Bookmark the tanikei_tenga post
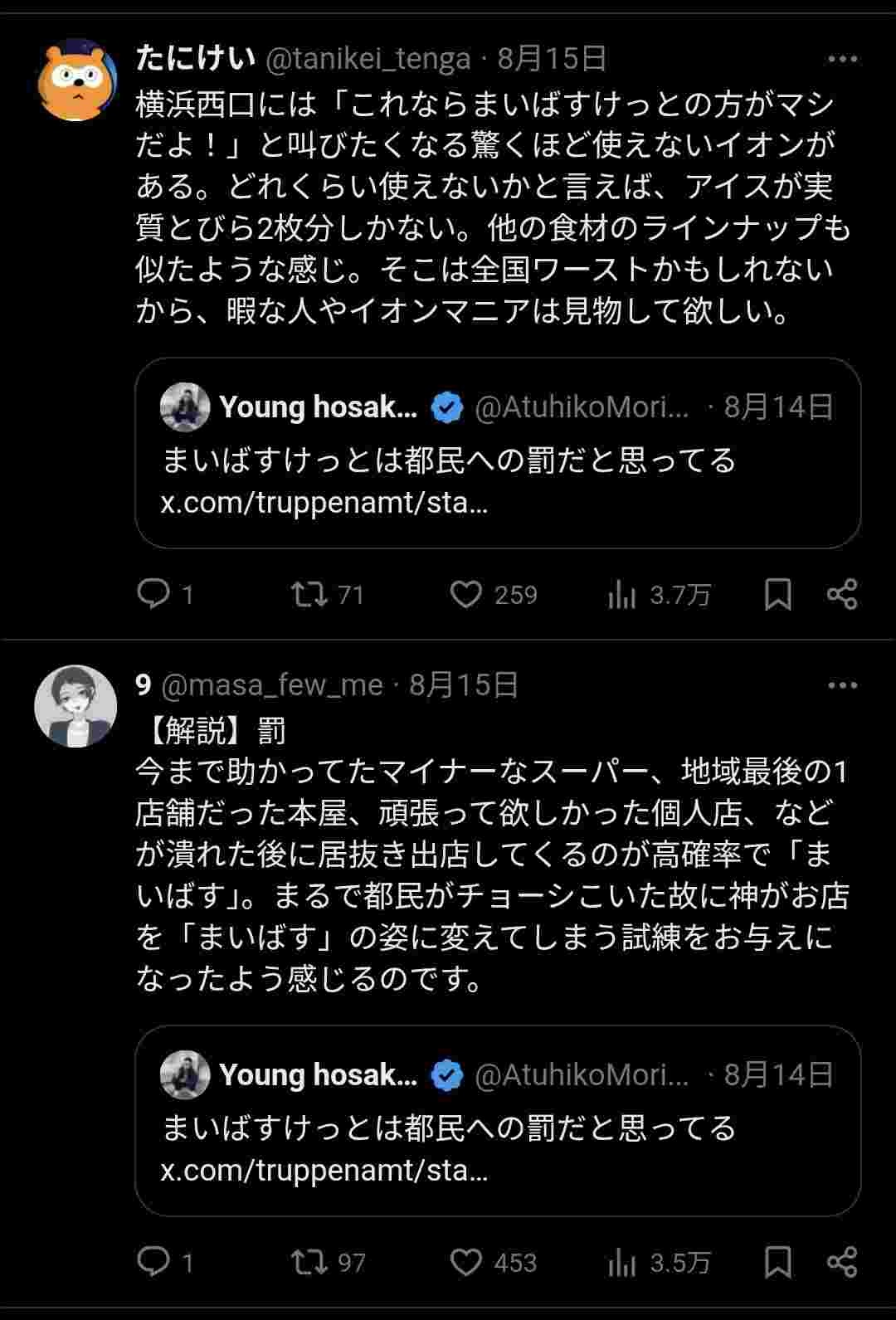This screenshot has width=896, height=1320. click(x=777, y=594)
